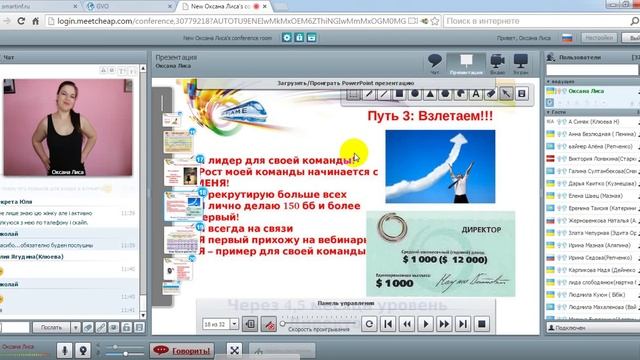640x360 pixels.
Task: Select the filled rectangle tool
Action: (x=399, y=94)
